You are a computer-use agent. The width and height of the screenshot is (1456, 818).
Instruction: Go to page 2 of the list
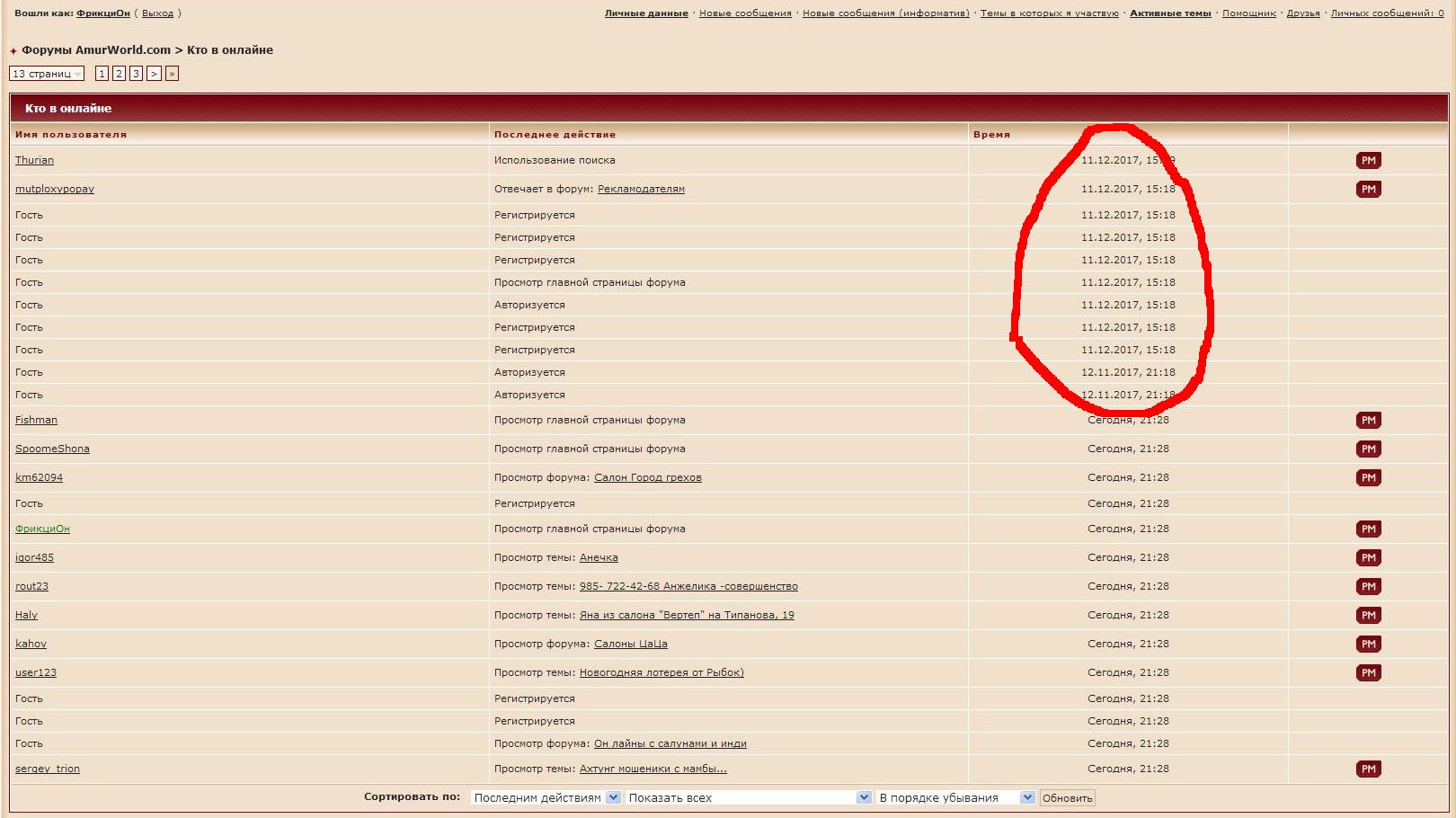[x=119, y=74]
